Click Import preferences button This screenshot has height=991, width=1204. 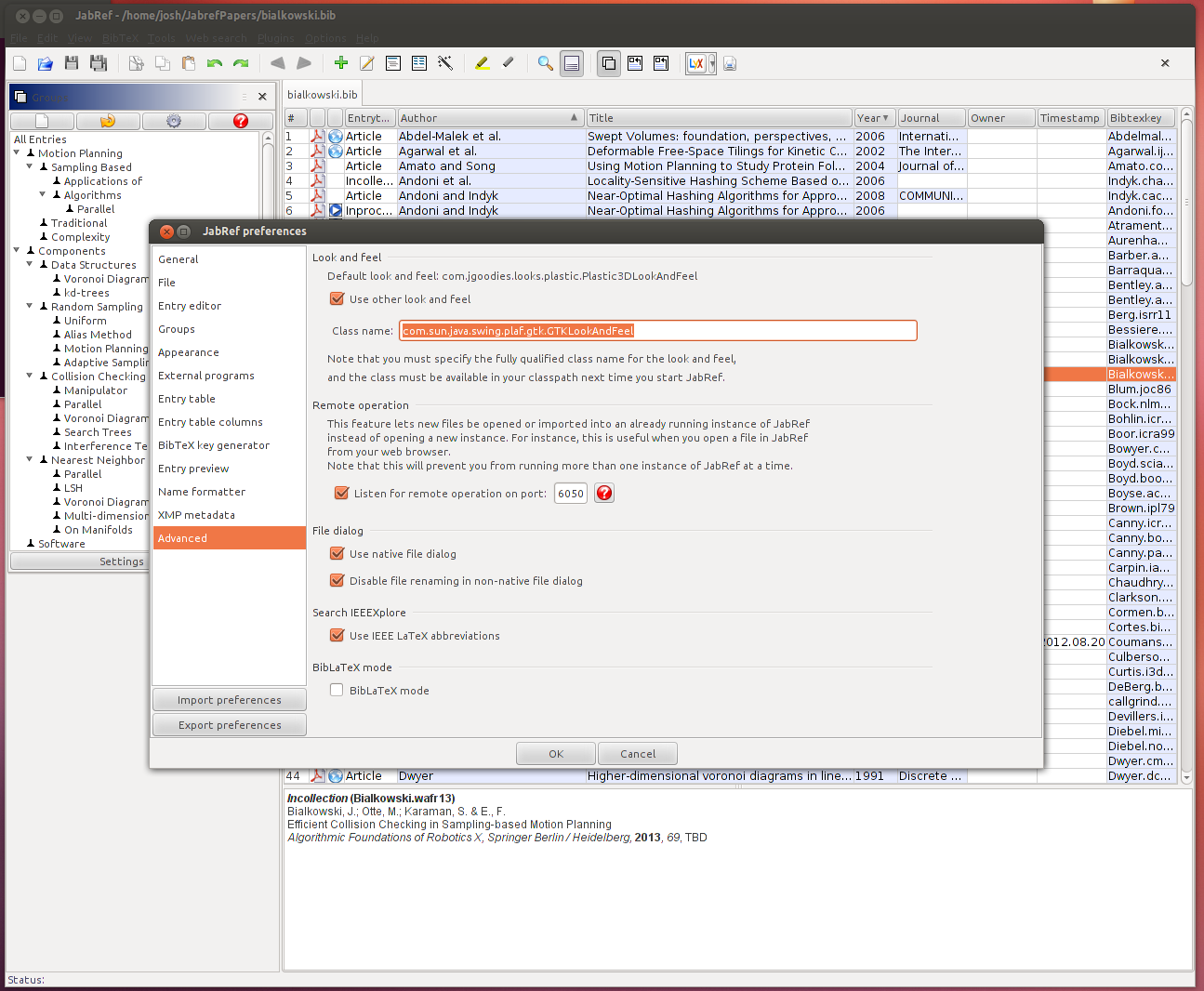point(230,700)
